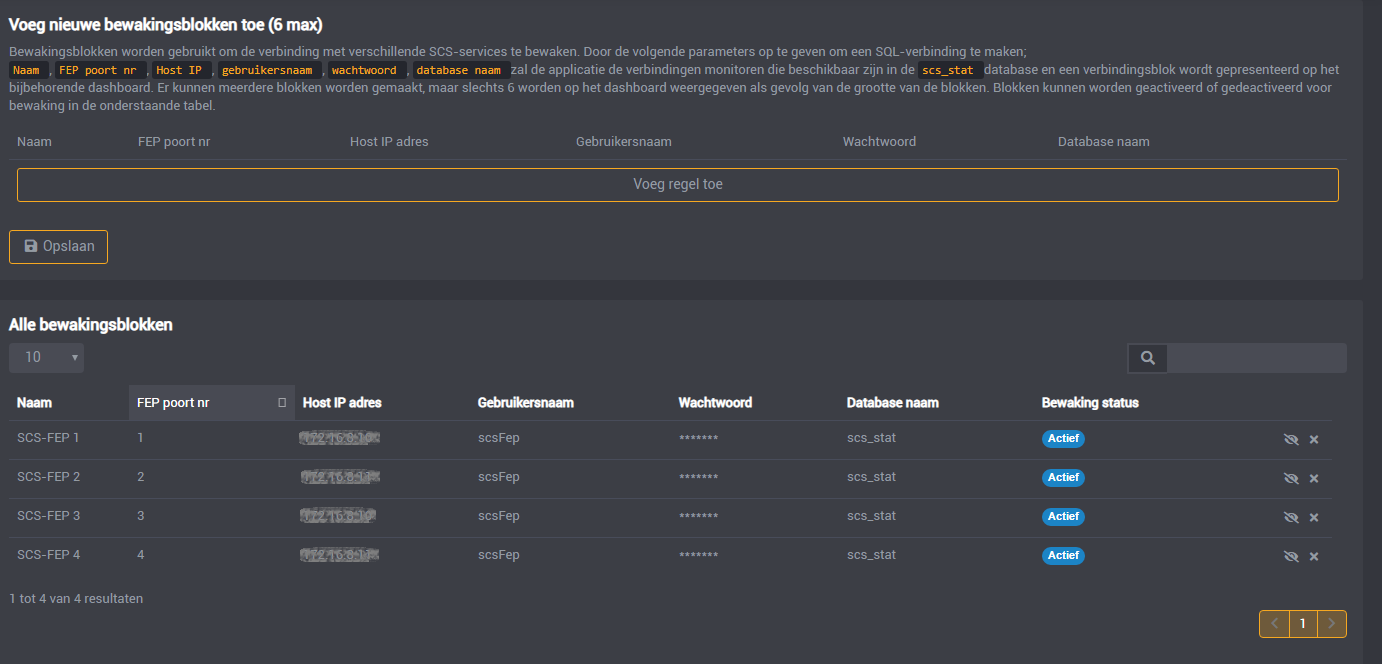Select the 'SCS-FEP 2' name cell
This screenshot has height=664, width=1382.
[x=48, y=477]
